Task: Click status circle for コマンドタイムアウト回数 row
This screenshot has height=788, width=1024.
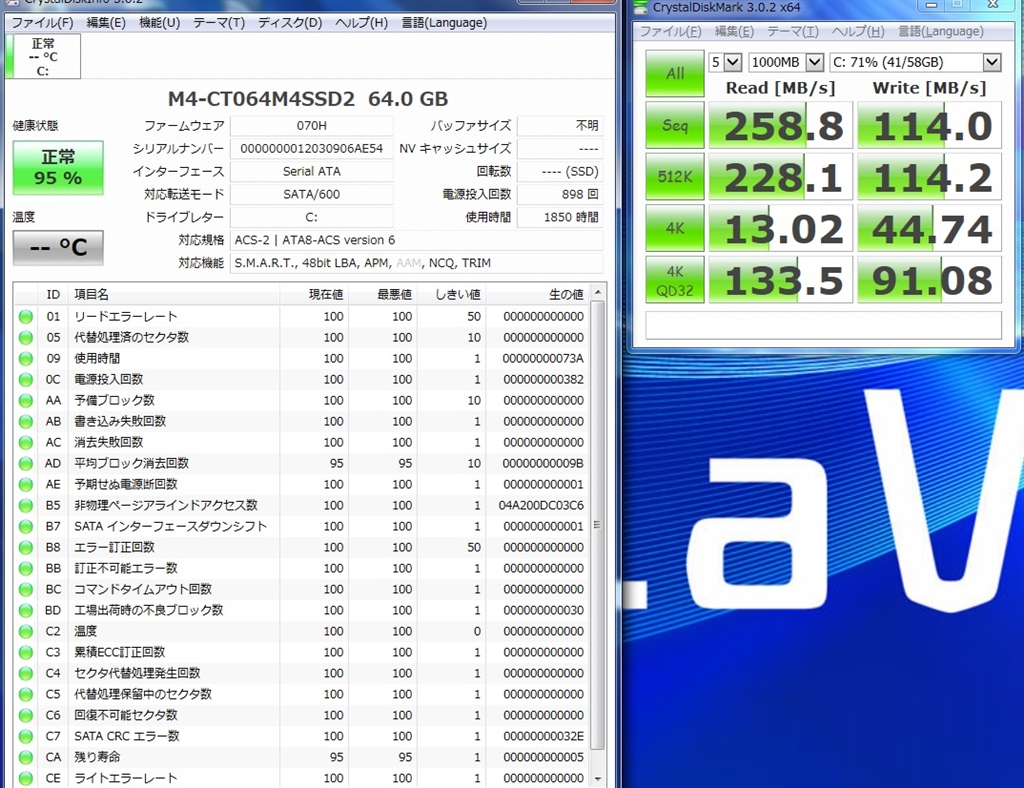Action: click(25, 589)
